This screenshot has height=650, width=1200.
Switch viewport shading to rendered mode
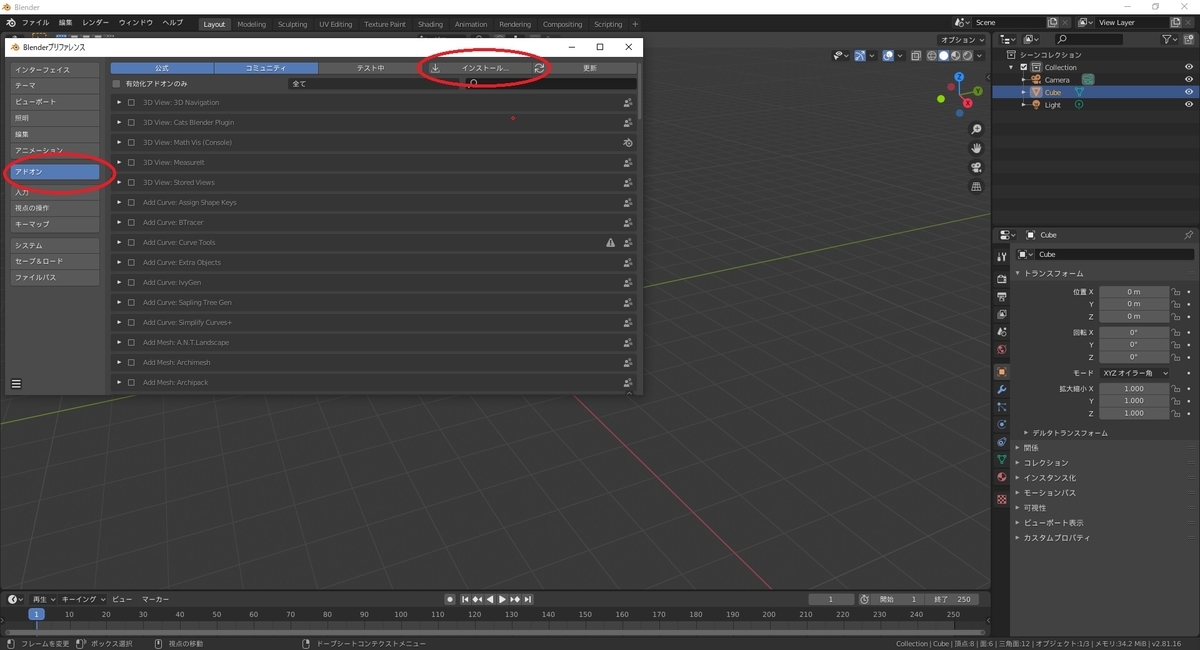point(968,56)
